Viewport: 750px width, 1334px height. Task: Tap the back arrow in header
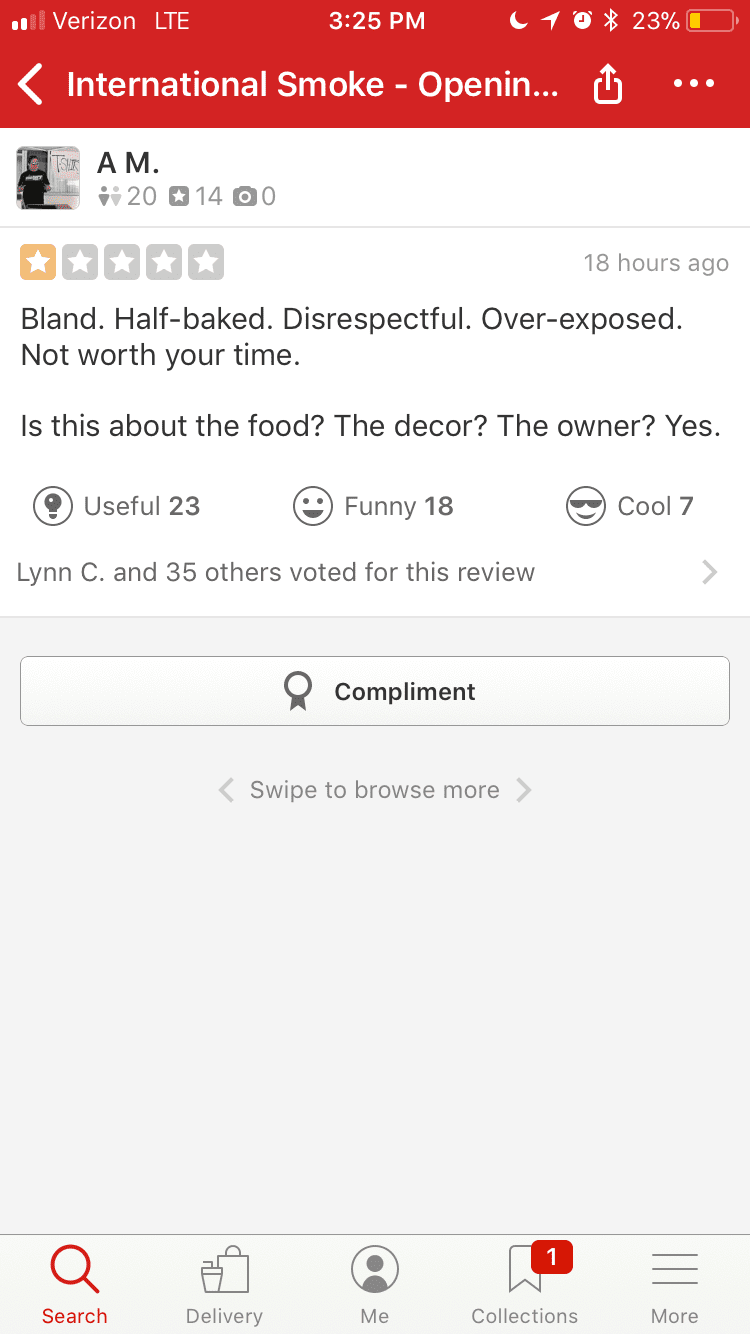point(32,85)
